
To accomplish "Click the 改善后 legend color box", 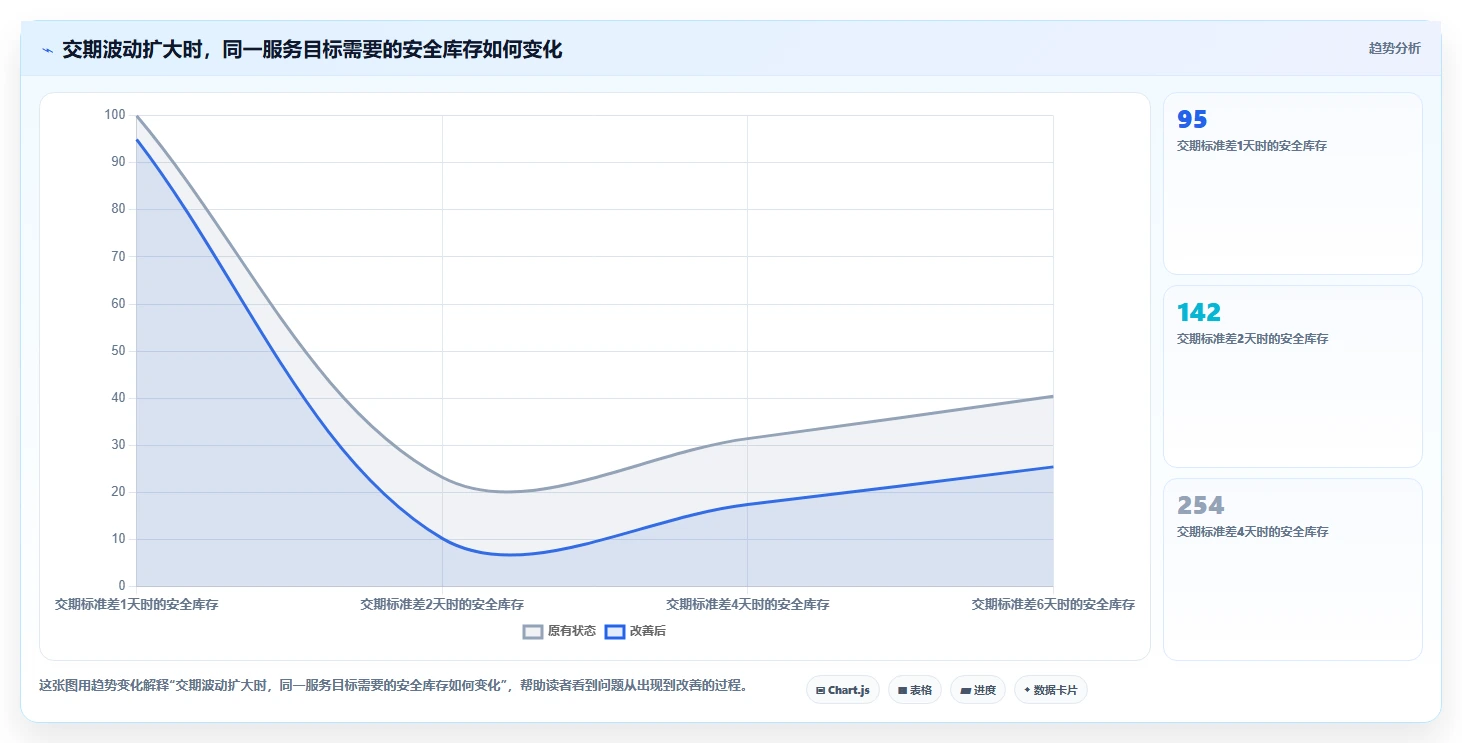I will pyautogui.click(x=615, y=631).
